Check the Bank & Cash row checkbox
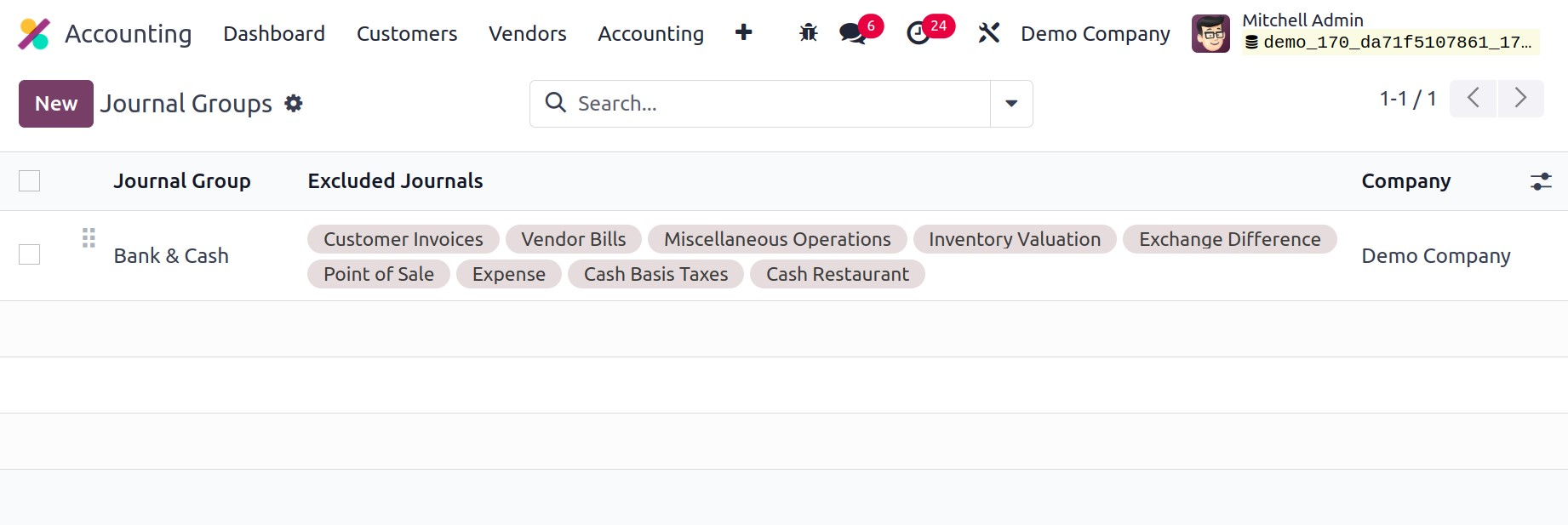Image resolution: width=1568 pixels, height=525 pixels. click(x=30, y=254)
